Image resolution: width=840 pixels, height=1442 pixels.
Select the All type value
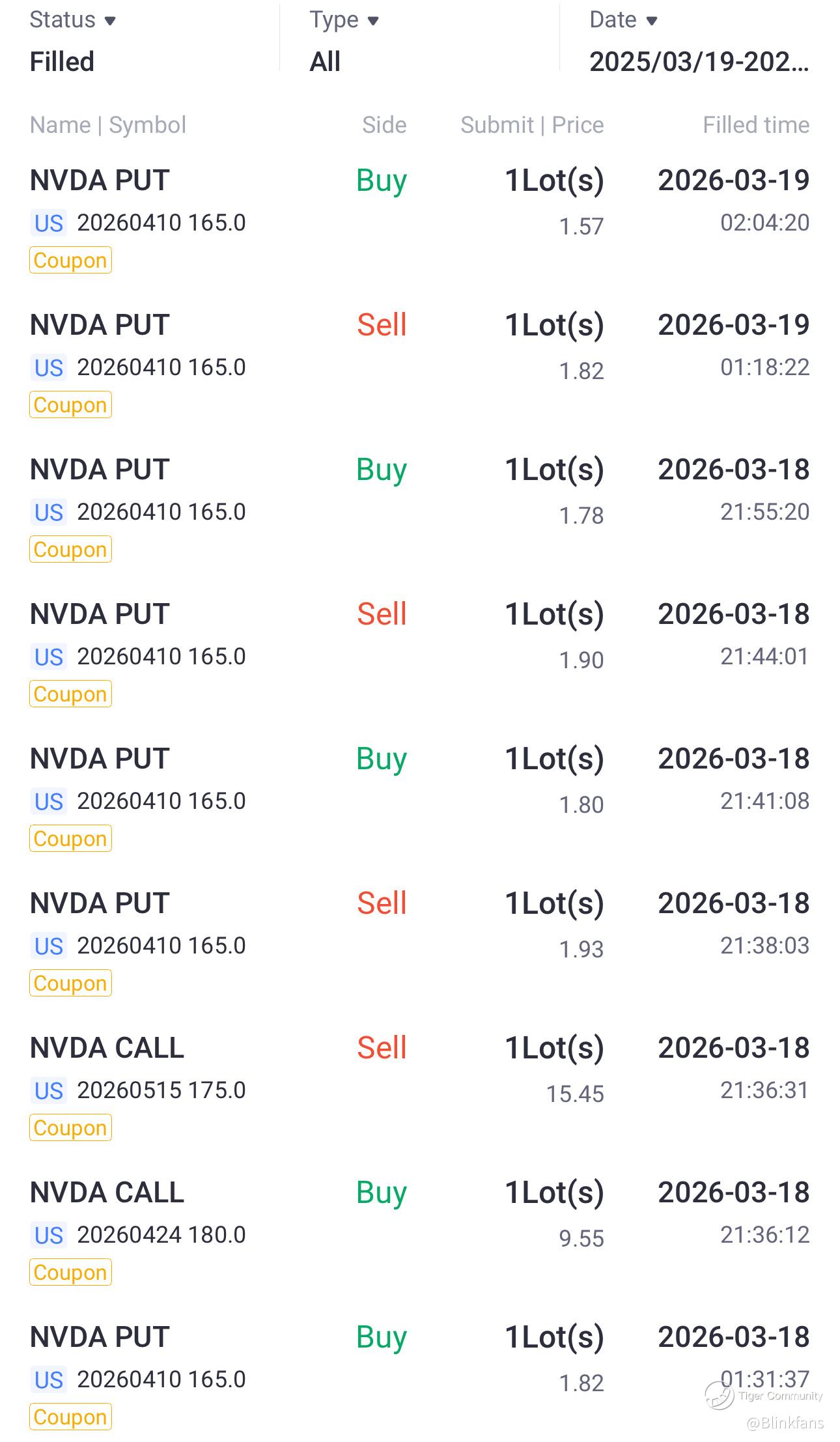point(325,62)
